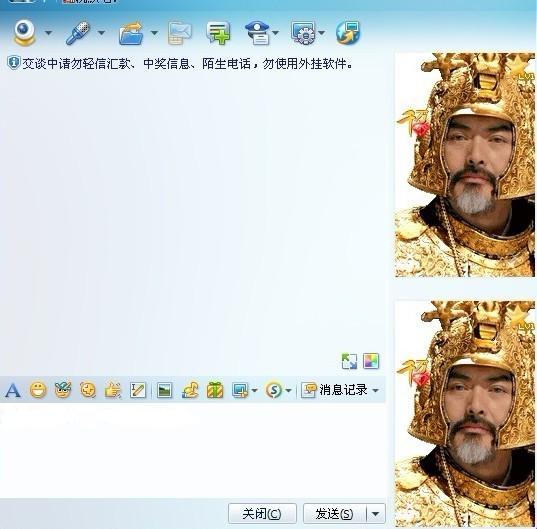Start a video call with the webcam icon
Image resolution: width=537 pixels, height=529 pixels.
pyautogui.click(x=24, y=33)
